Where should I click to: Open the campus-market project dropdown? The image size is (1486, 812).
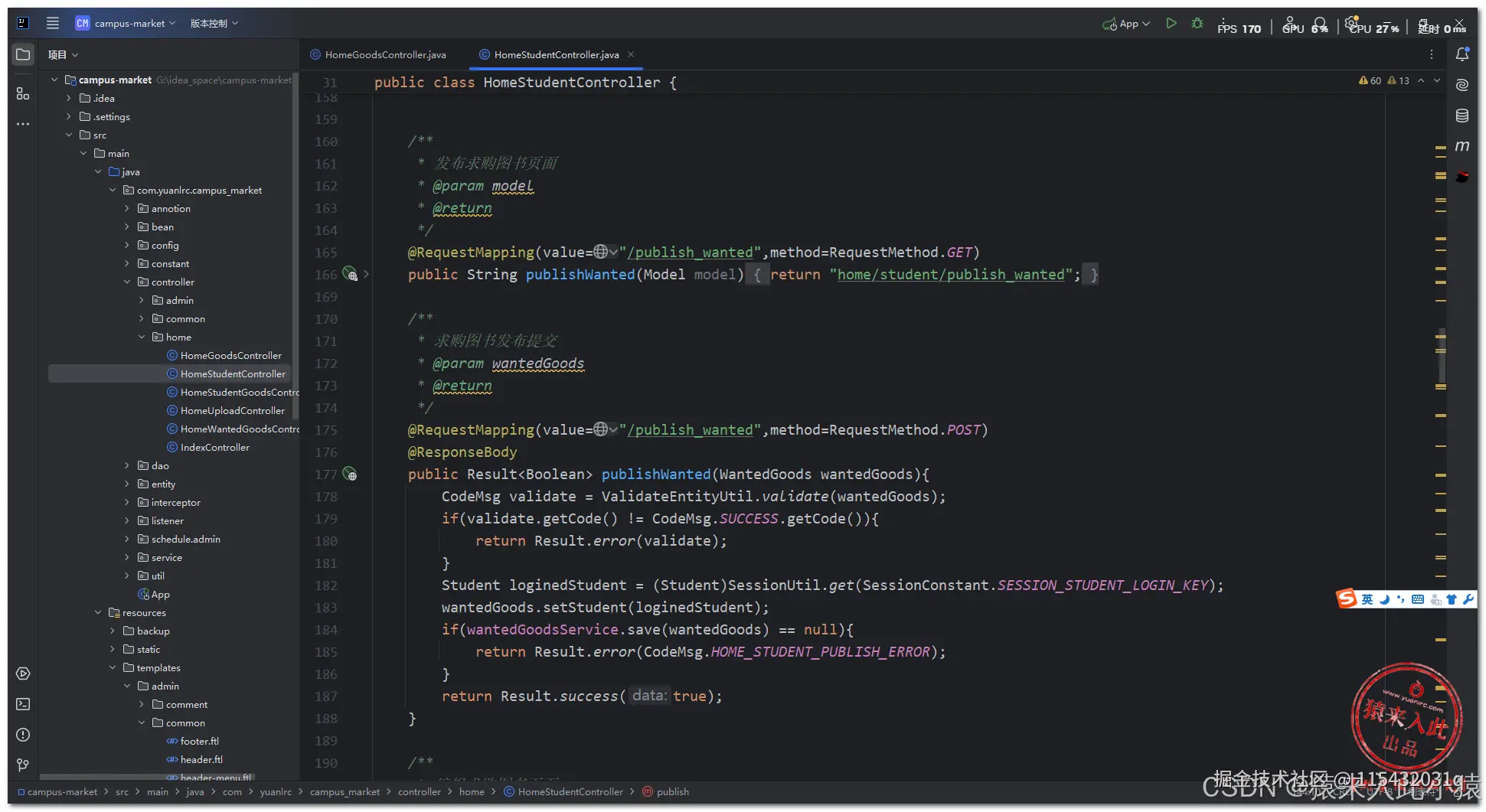126,23
